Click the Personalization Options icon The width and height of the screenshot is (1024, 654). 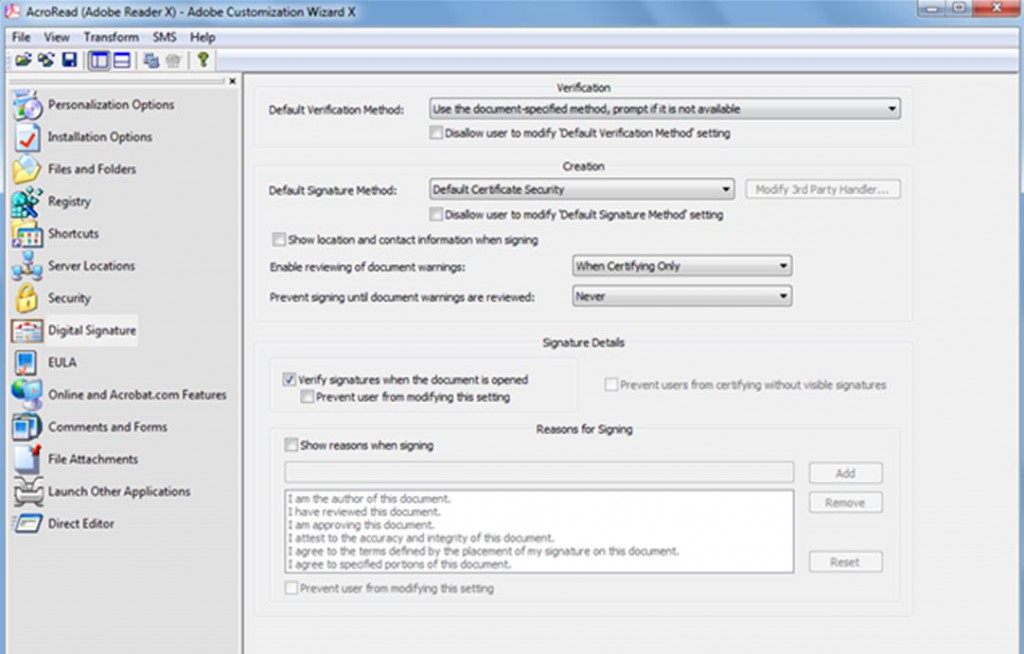[x=27, y=105]
